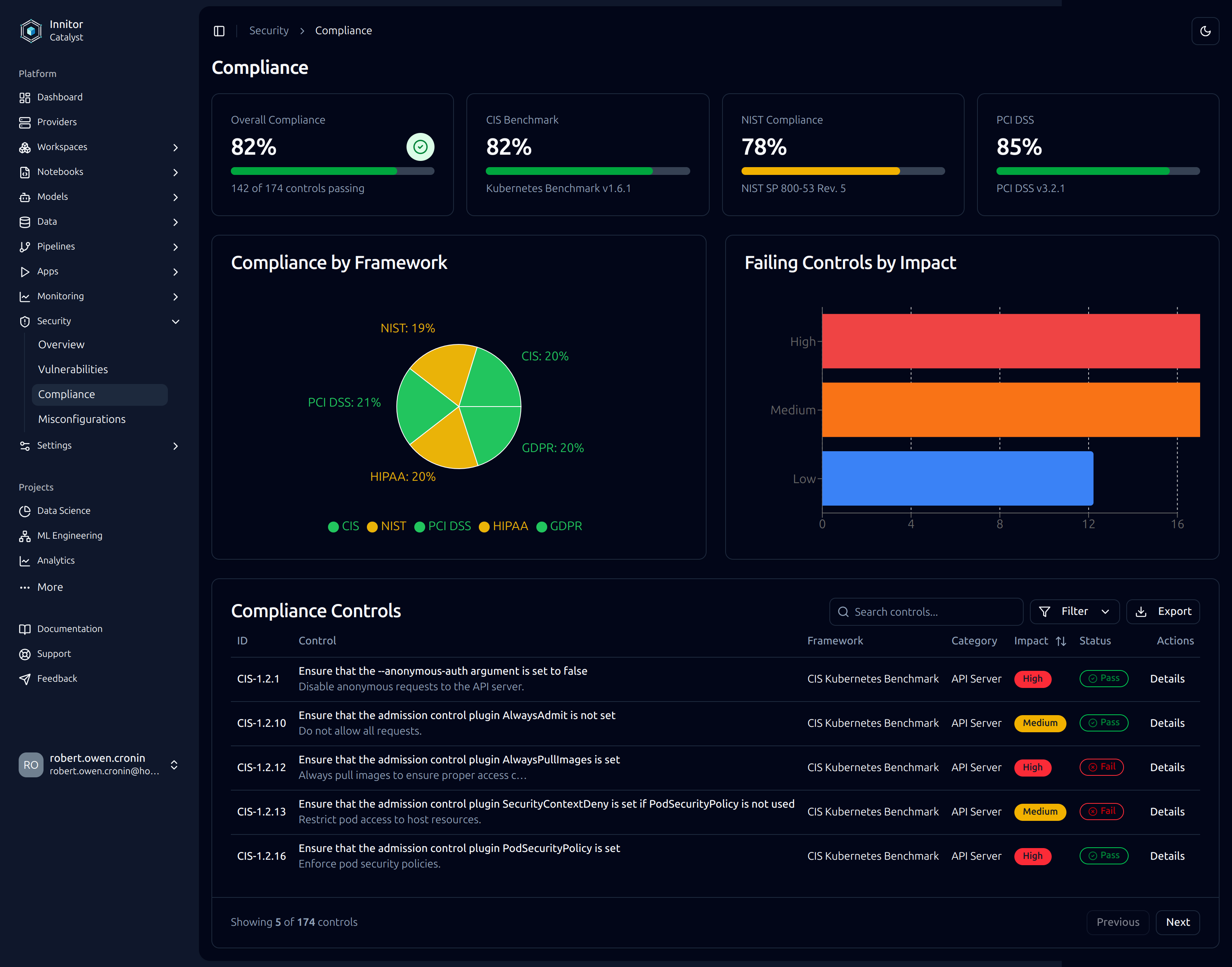The image size is (1232, 967).
Task: Click the red High bar in the chart
Action: click(x=1010, y=341)
